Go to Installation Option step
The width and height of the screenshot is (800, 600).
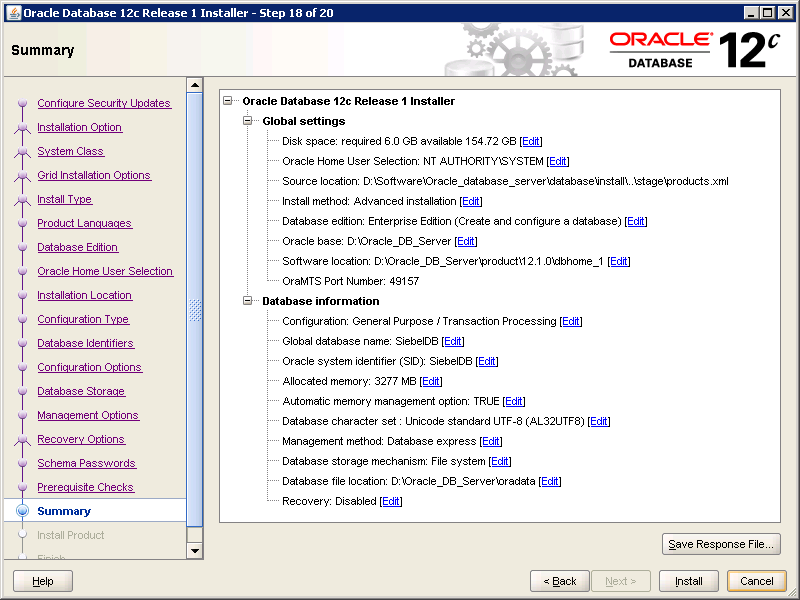point(80,127)
